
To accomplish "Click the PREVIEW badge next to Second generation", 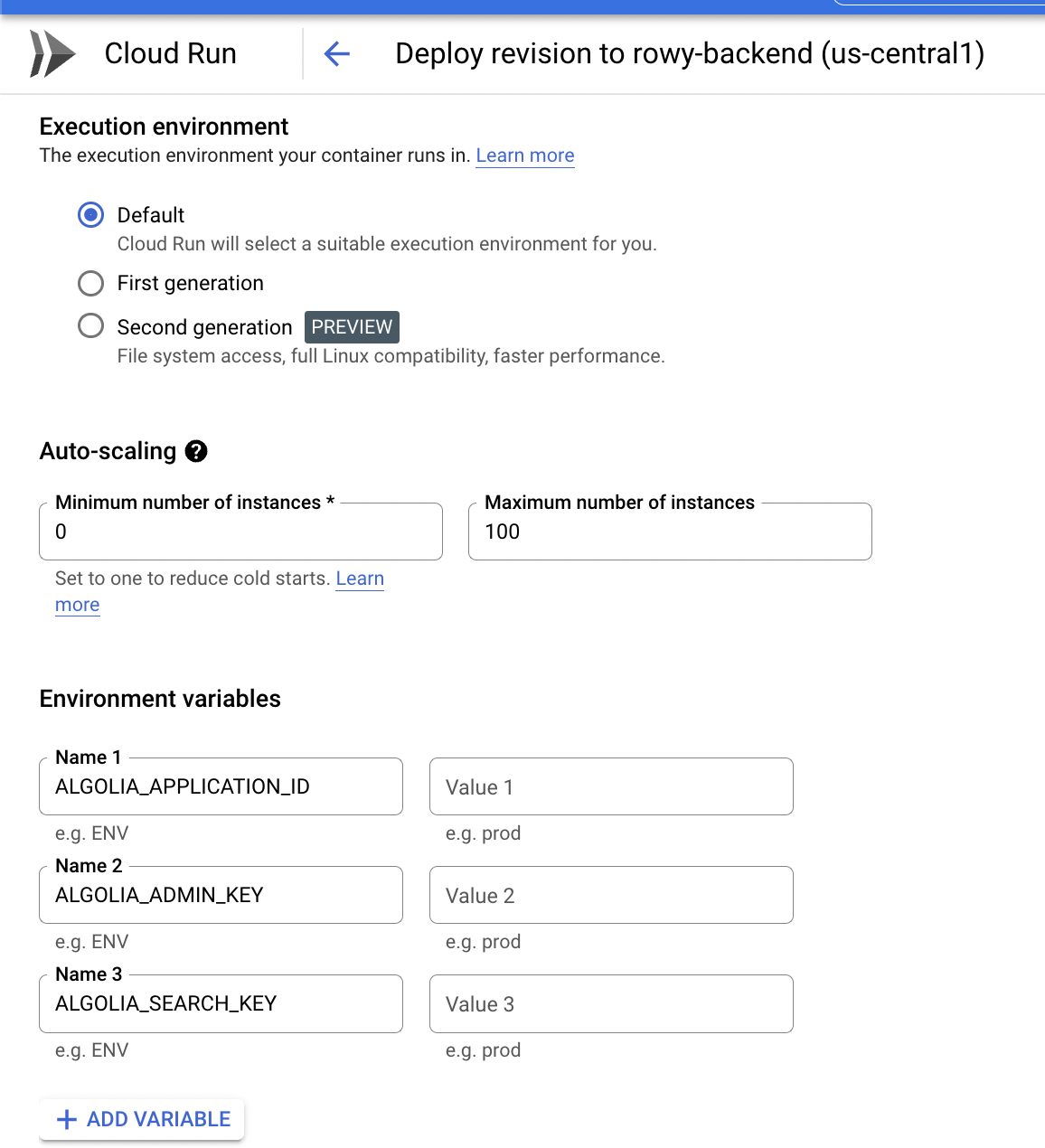I will pyautogui.click(x=352, y=326).
